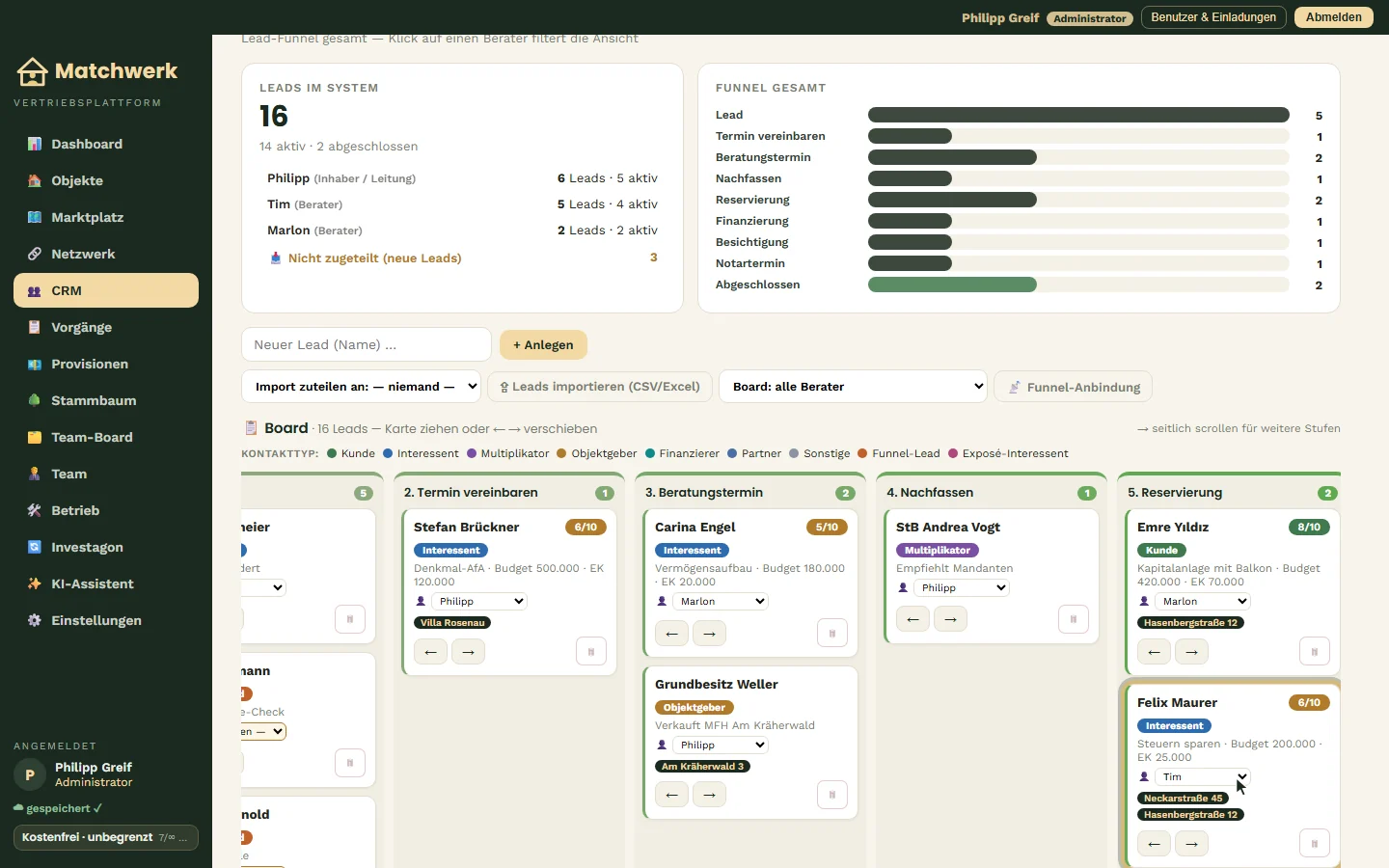This screenshot has height=868, width=1389.
Task: Click the 'Neuer Lead (Name)' input field
Action: pos(367,344)
